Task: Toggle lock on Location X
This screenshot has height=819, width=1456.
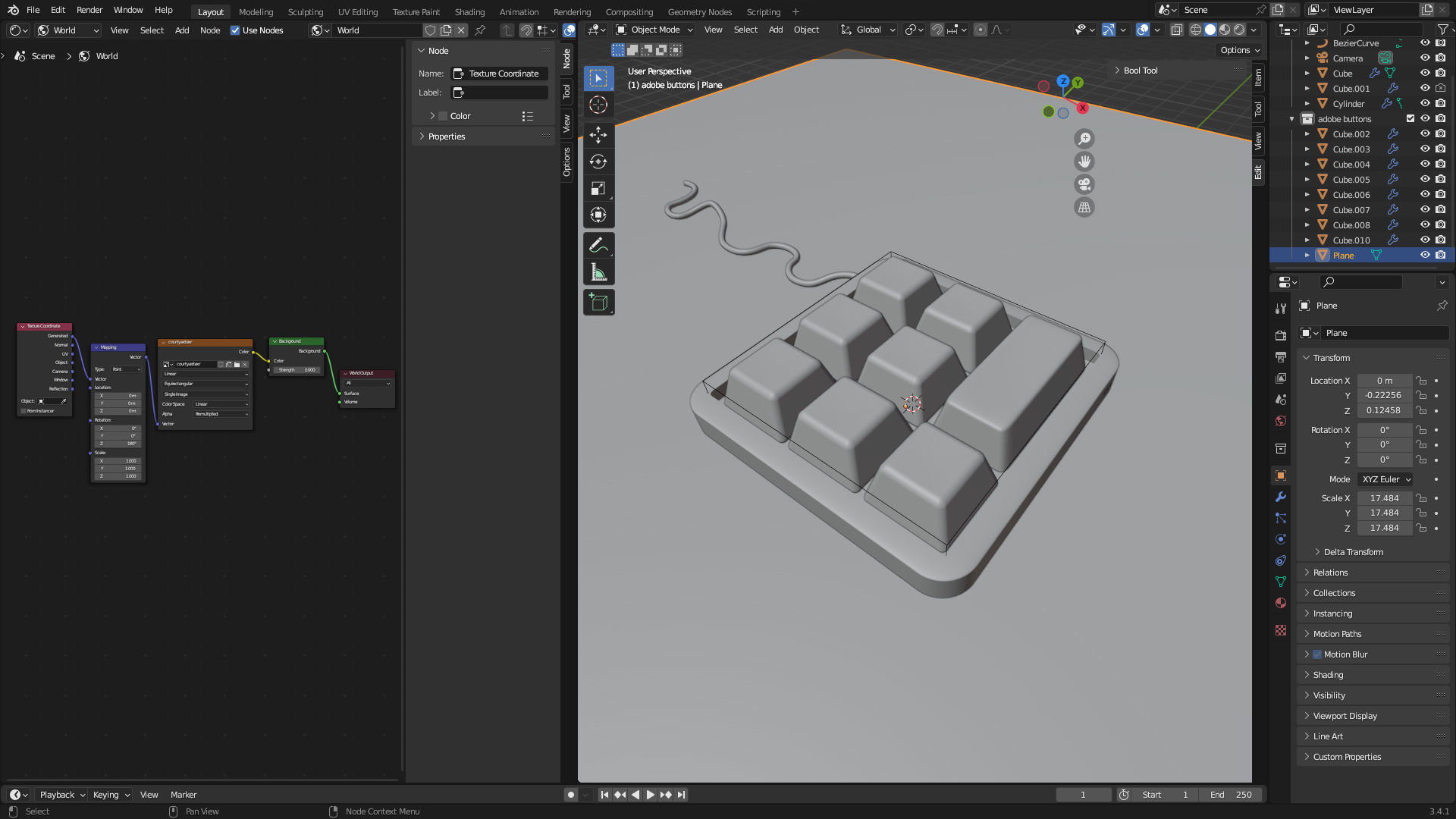Action: coord(1422,381)
